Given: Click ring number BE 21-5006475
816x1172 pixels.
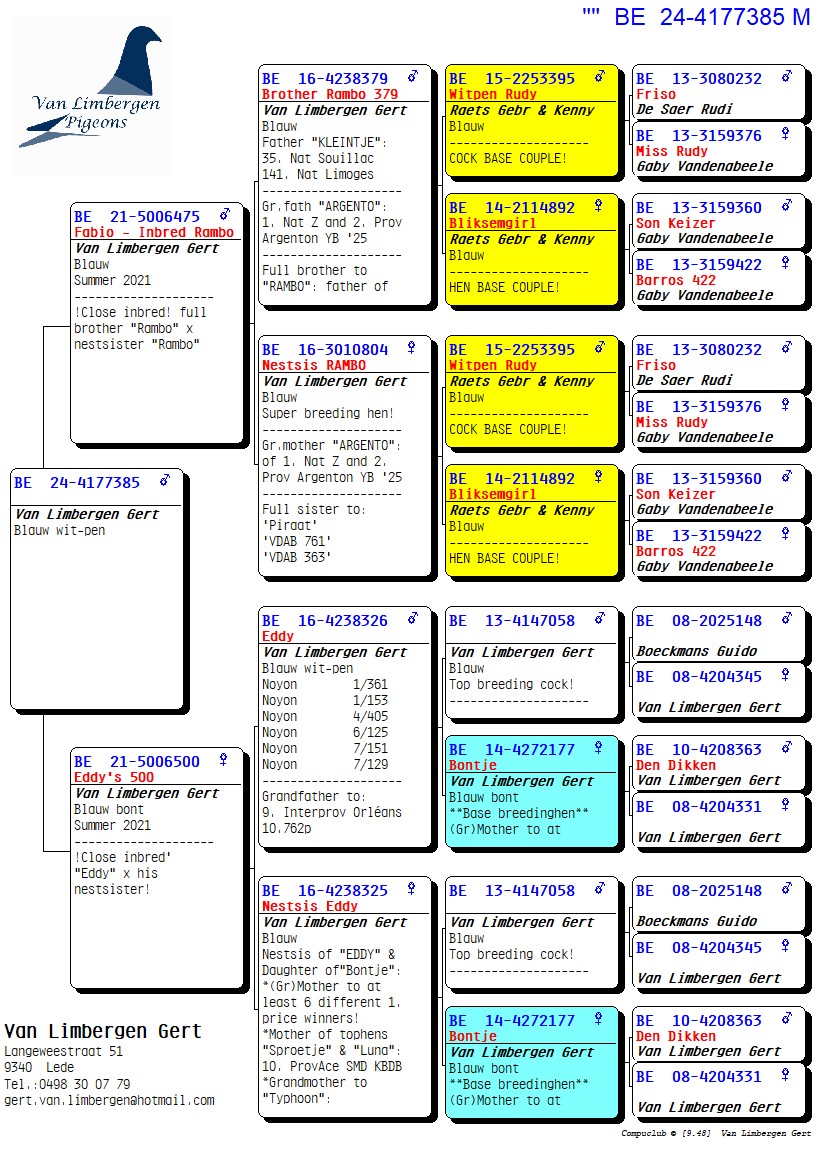Looking at the screenshot, I should [x=137, y=216].
